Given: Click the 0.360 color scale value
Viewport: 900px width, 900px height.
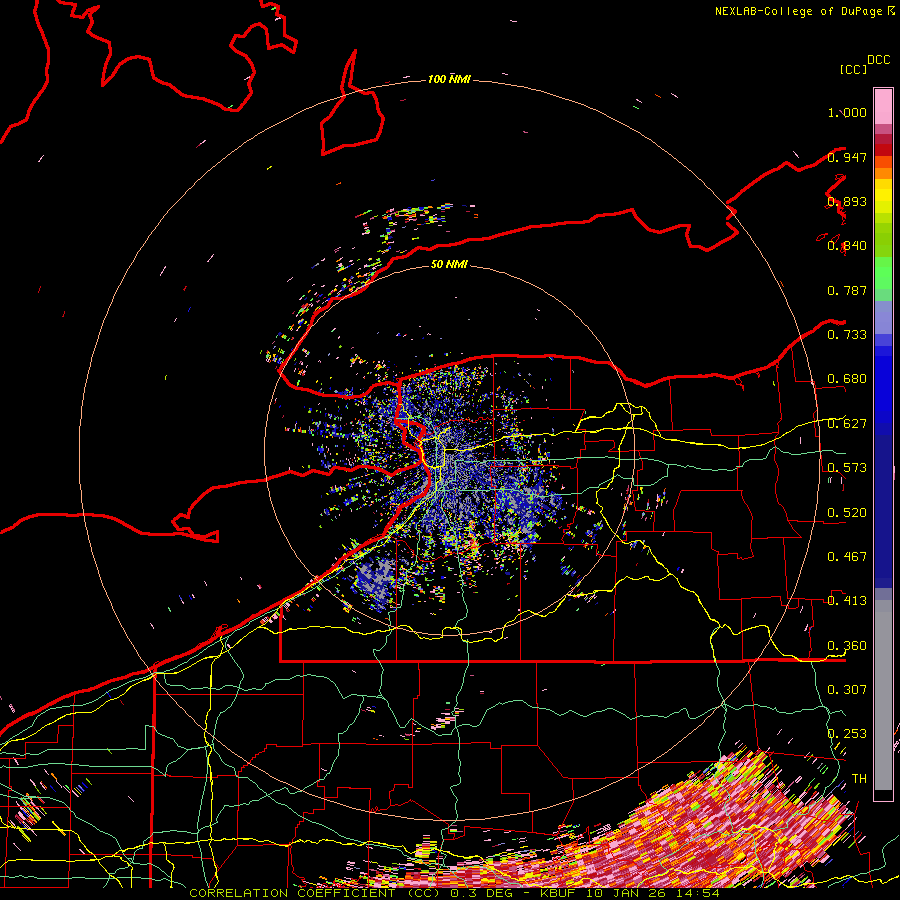Looking at the screenshot, I should coord(847,646).
